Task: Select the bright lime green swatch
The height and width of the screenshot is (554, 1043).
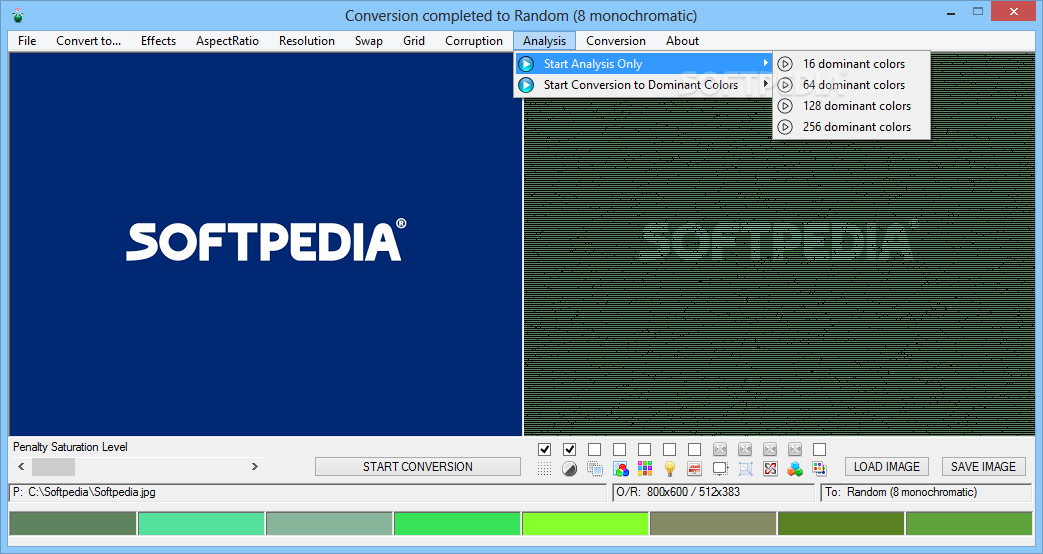Action: pos(585,523)
